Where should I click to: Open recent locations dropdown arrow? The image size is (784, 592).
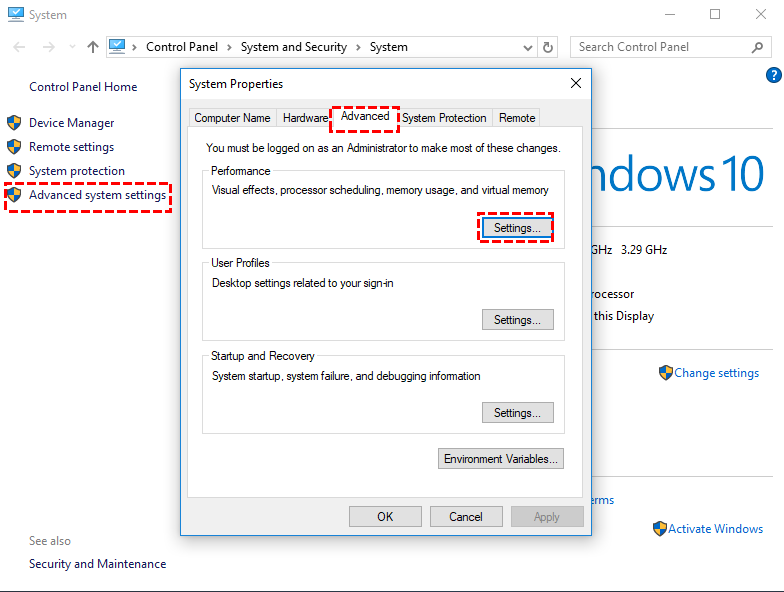click(x=72, y=47)
